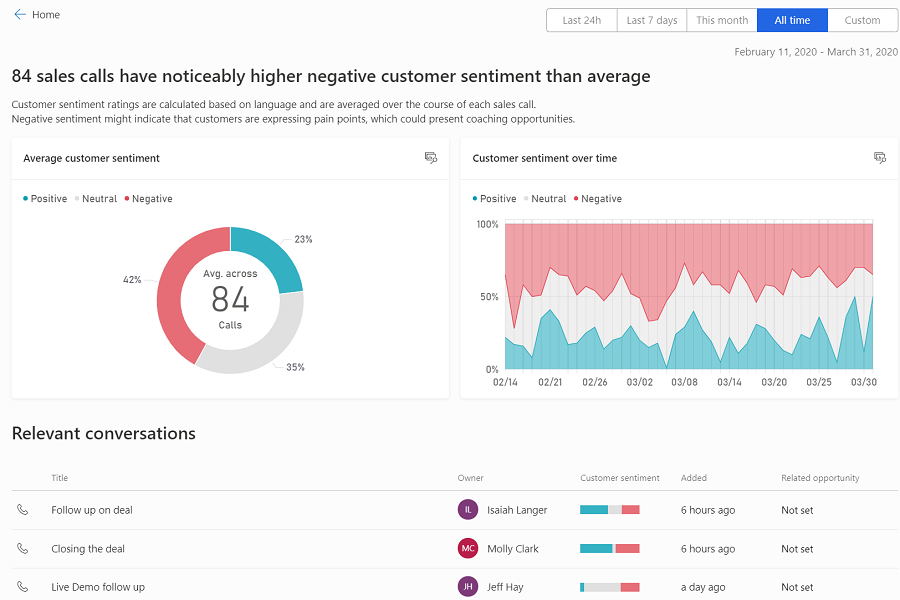900x600 pixels.
Task: Click the phone icon beside Follow up on deal
Action: pos(23,510)
